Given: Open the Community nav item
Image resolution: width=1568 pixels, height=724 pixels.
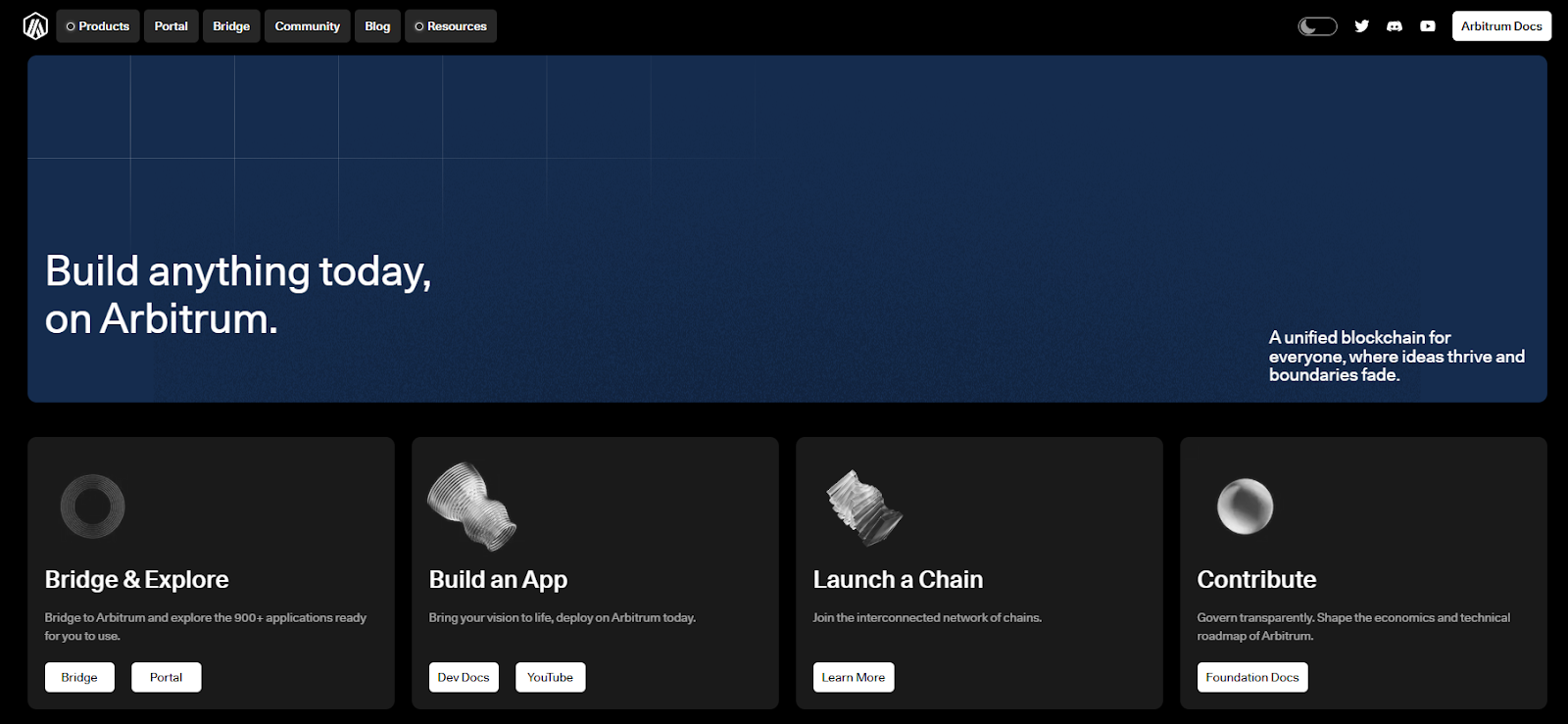Looking at the screenshot, I should (x=308, y=26).
